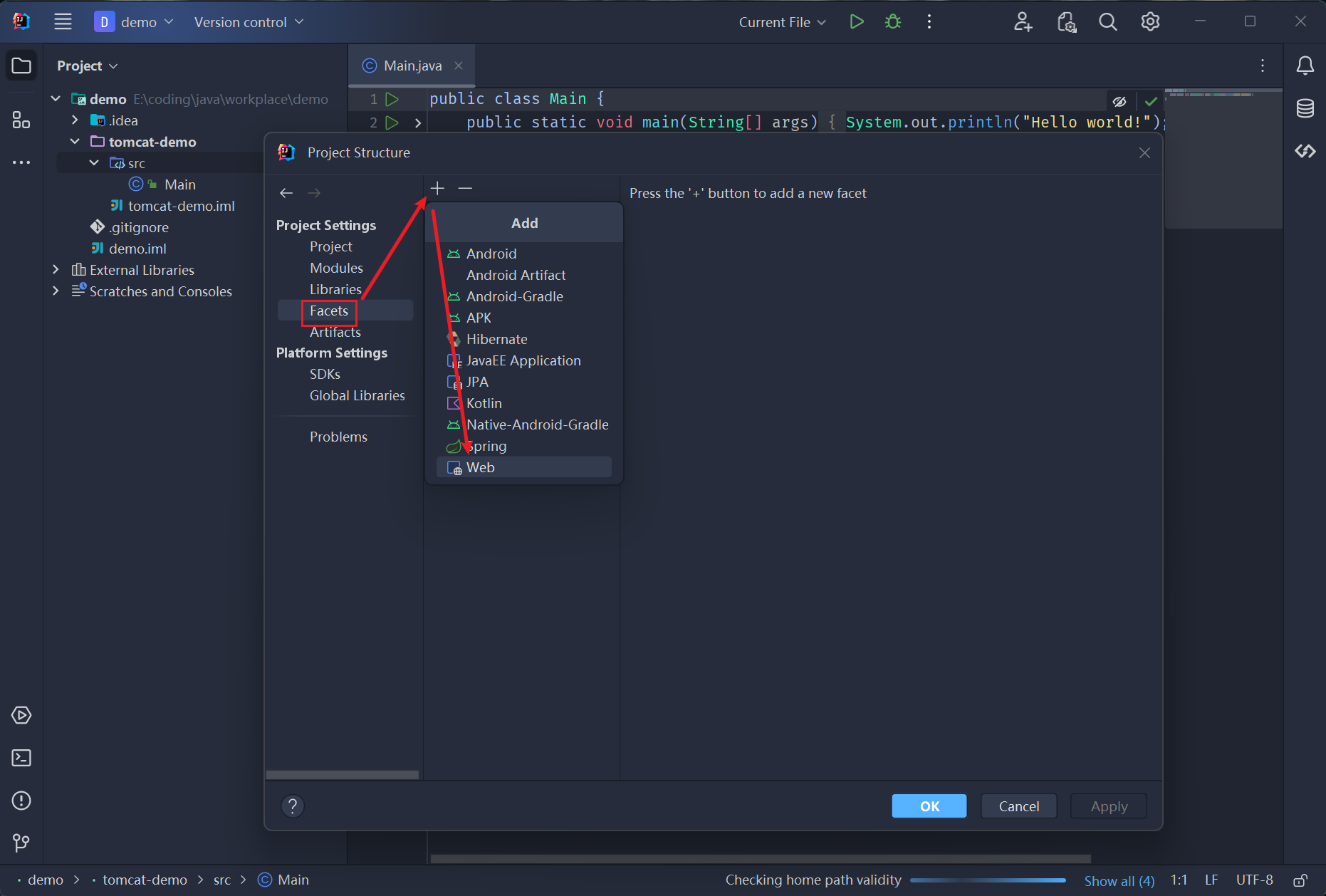Open AI assistant code review icon
The image size is (1326, 896).
pyautogui.click(x=1066, y=21)
